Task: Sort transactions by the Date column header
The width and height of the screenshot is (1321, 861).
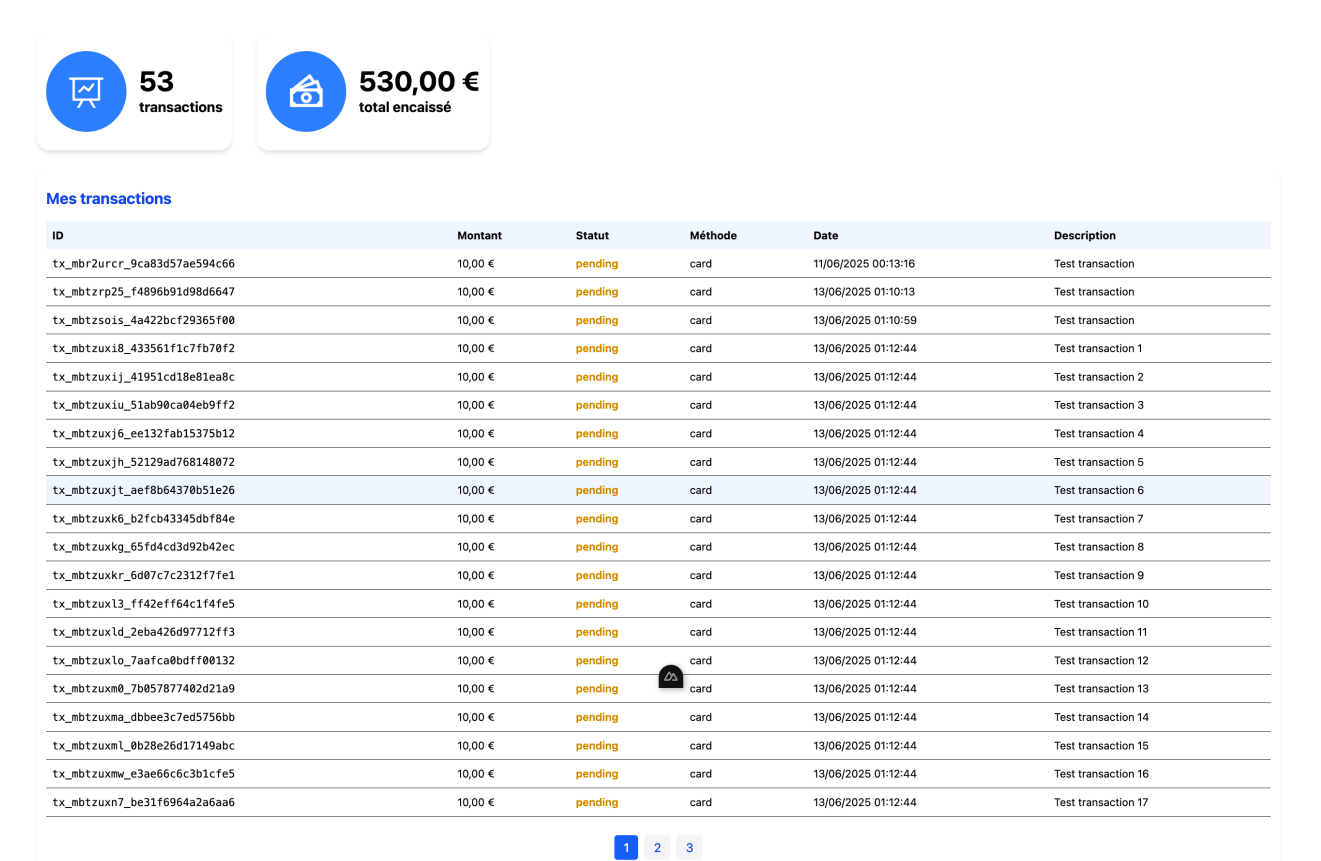Action: (x=825, y=235)
